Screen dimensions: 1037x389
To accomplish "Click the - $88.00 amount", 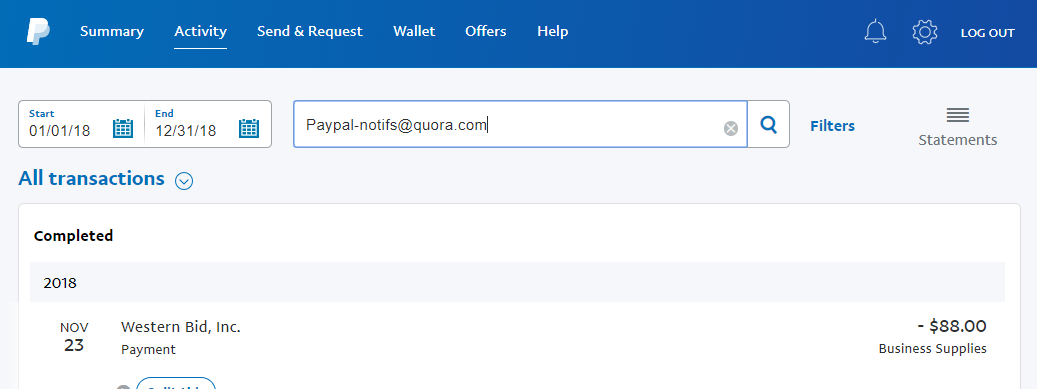I will tap(952, 326).
